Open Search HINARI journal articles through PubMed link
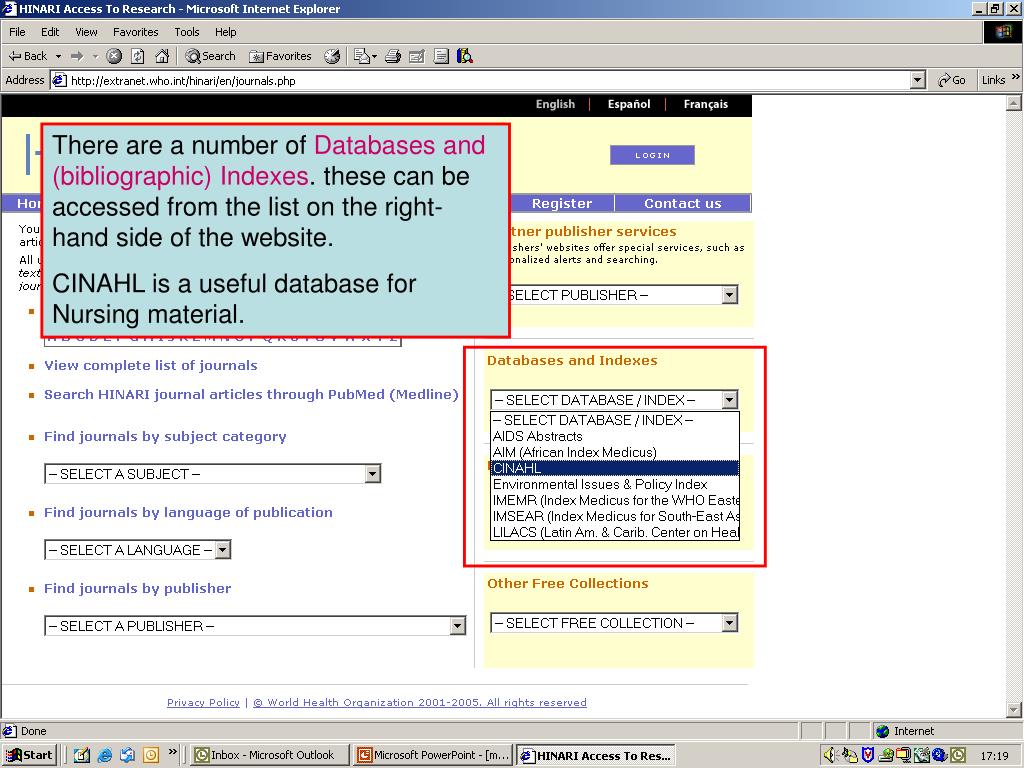1024x768 pixels. pyautogui.click(x=251, y=394)
